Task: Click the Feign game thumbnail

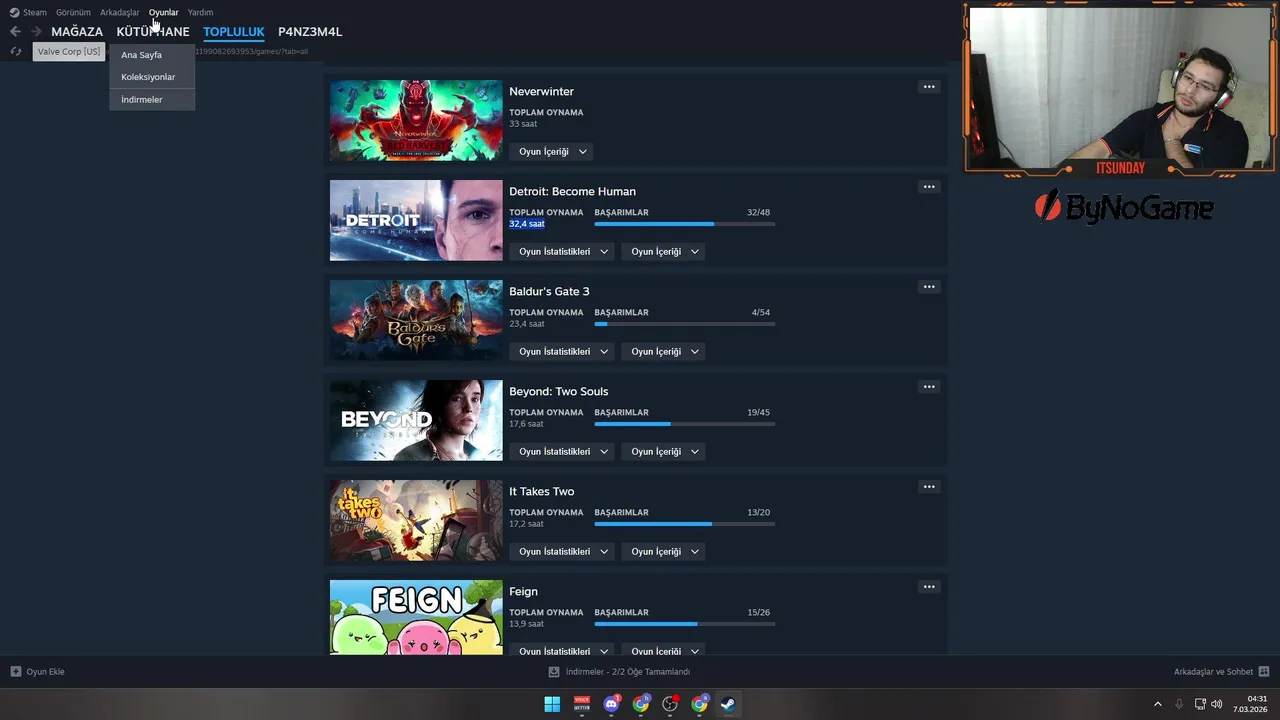Action: [x=416, y=617]
